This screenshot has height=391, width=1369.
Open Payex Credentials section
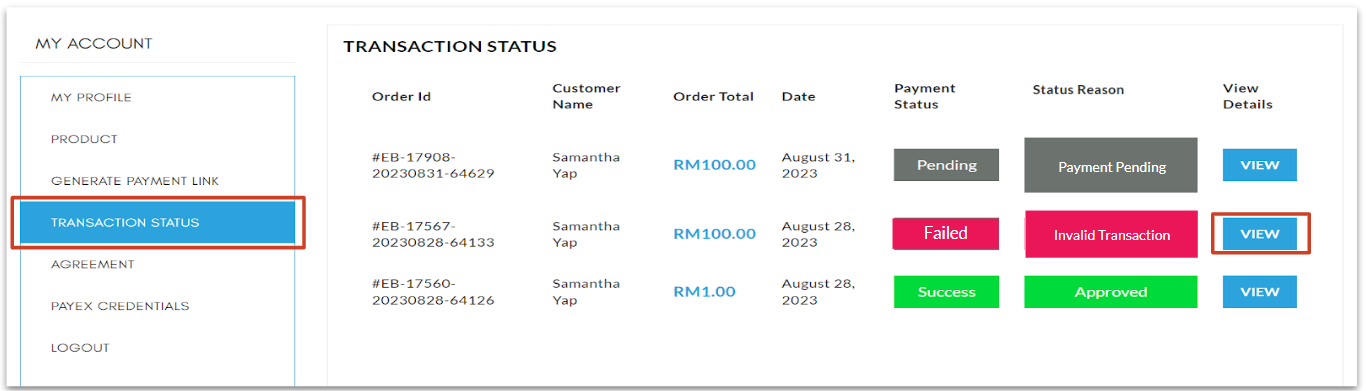120,306
